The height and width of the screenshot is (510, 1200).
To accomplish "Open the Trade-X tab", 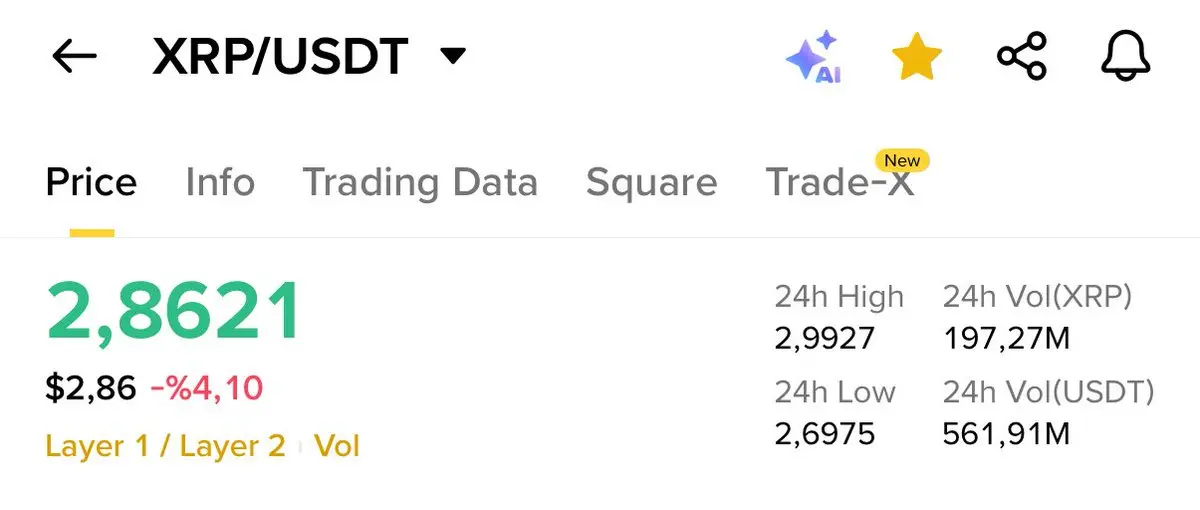I will (840, 182).
